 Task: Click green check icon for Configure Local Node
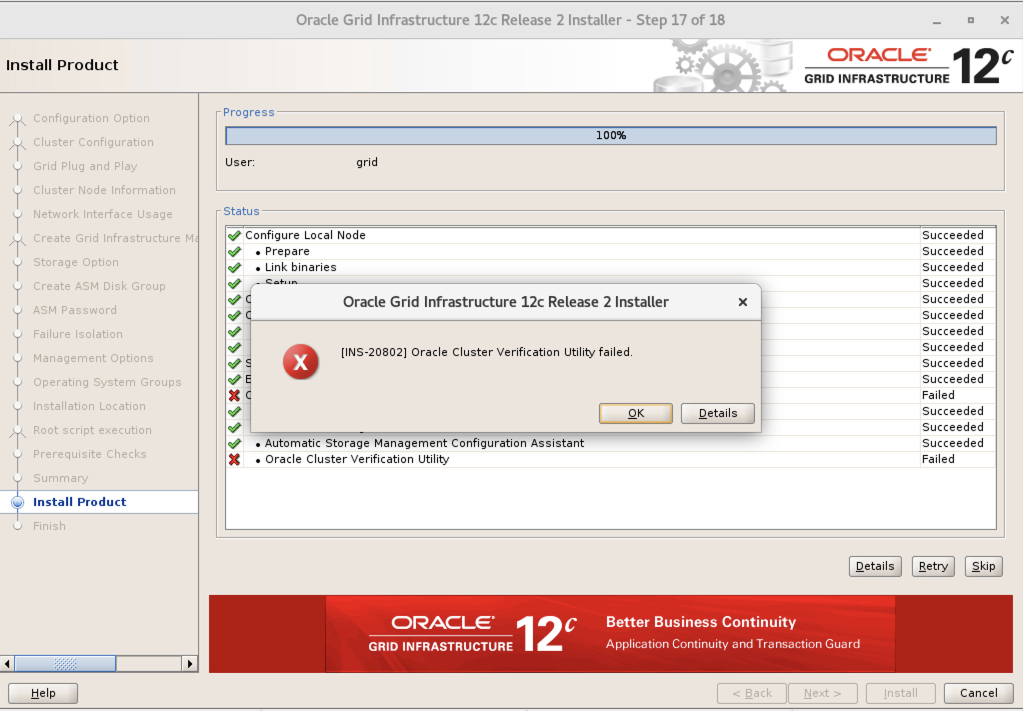(234, 235)
